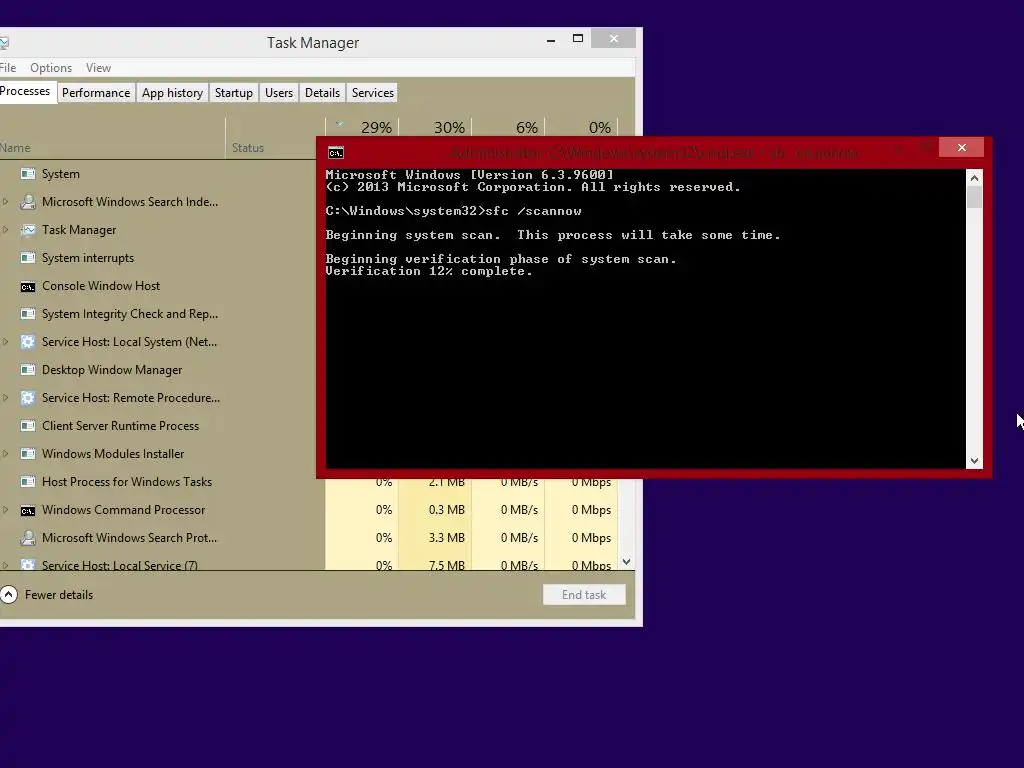Sort by the 29% CPU column header
1024x768 pixels.
coord(362,128)
